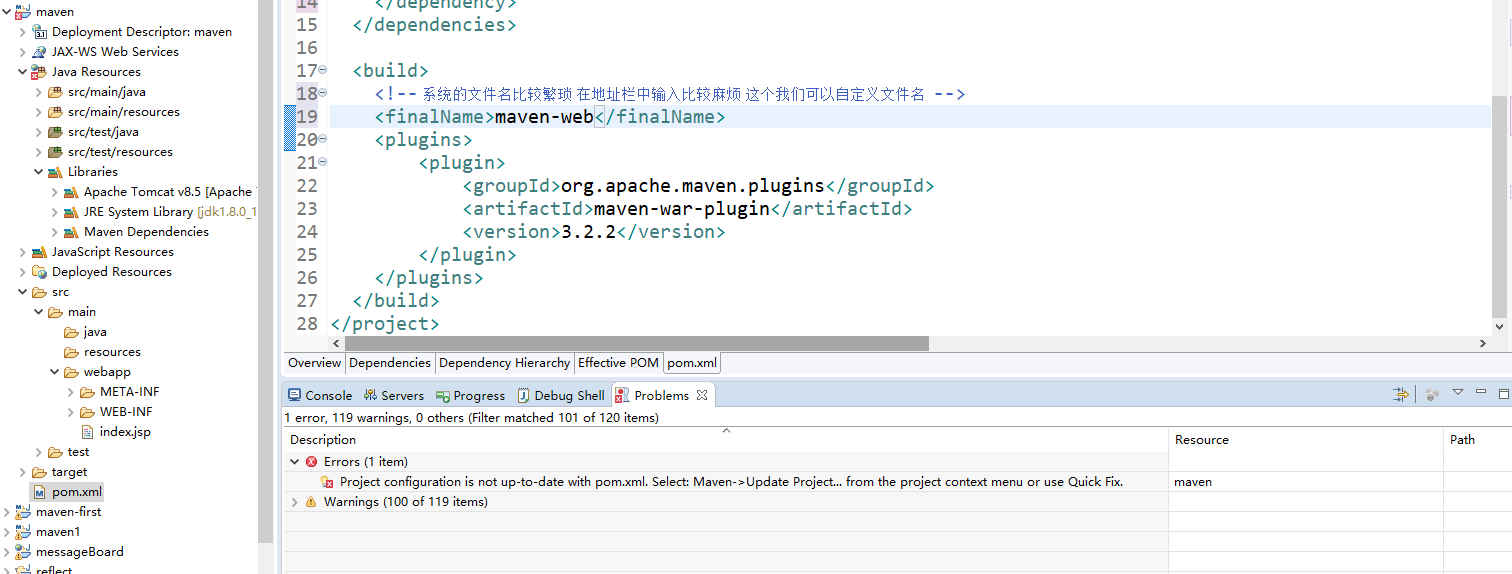Click the editor vertical scrollbar down arrow
1512x574 pixels.
tap(1499, 326)
